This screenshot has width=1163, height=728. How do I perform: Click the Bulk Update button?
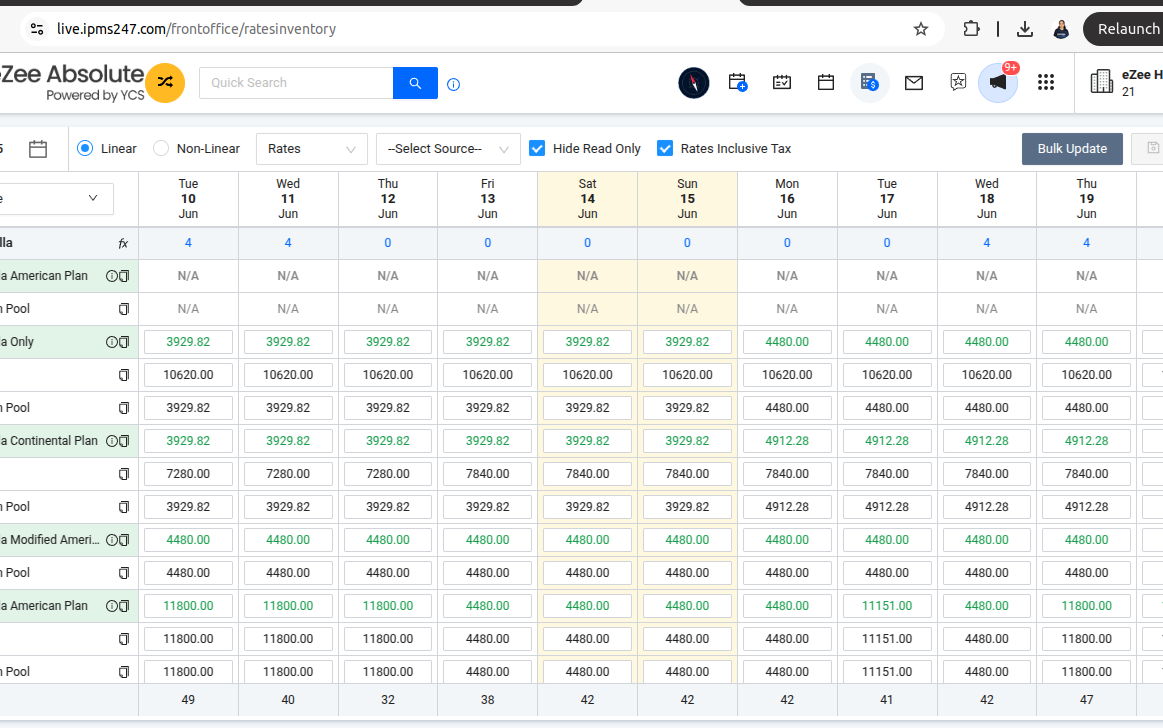click(1071, 148)
